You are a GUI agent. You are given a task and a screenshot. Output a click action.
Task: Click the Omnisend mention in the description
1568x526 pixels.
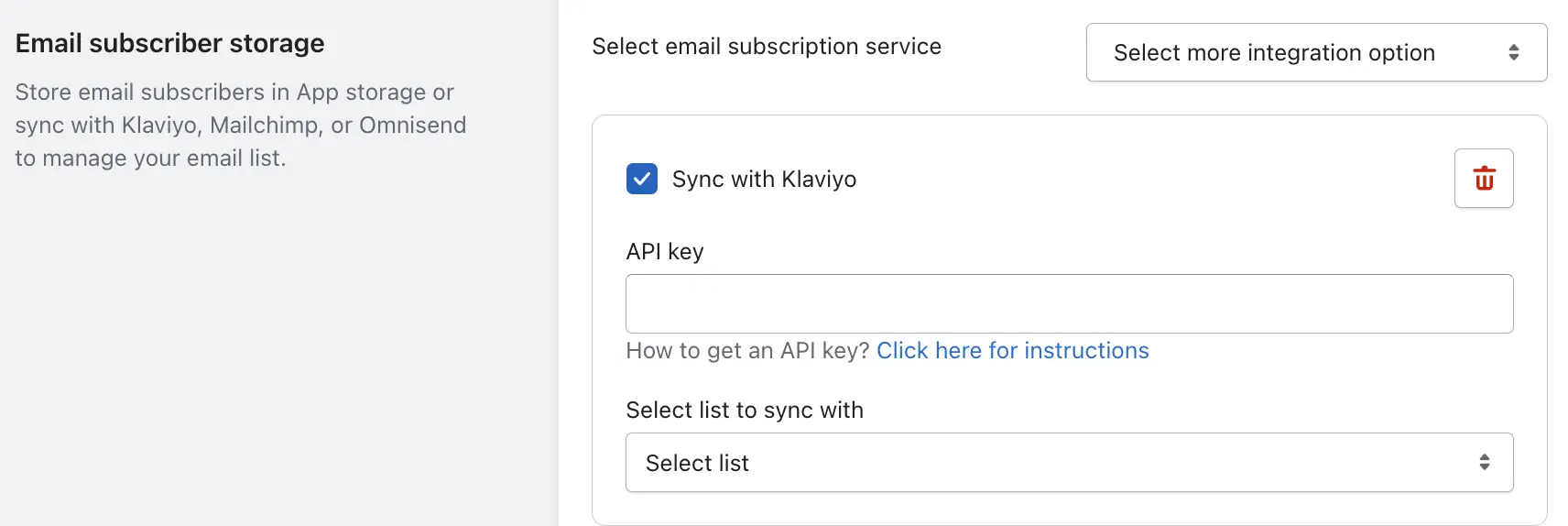click(412, 125)
